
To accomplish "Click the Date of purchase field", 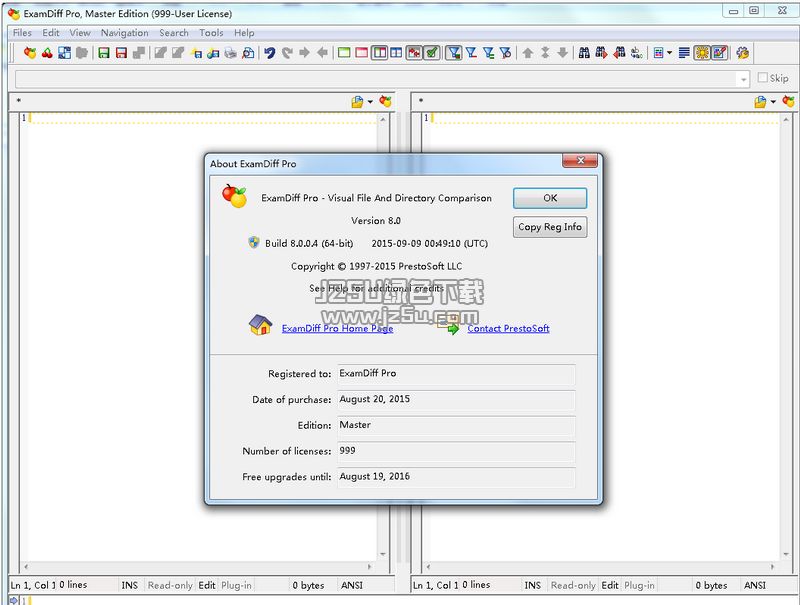I will [456, 400].
